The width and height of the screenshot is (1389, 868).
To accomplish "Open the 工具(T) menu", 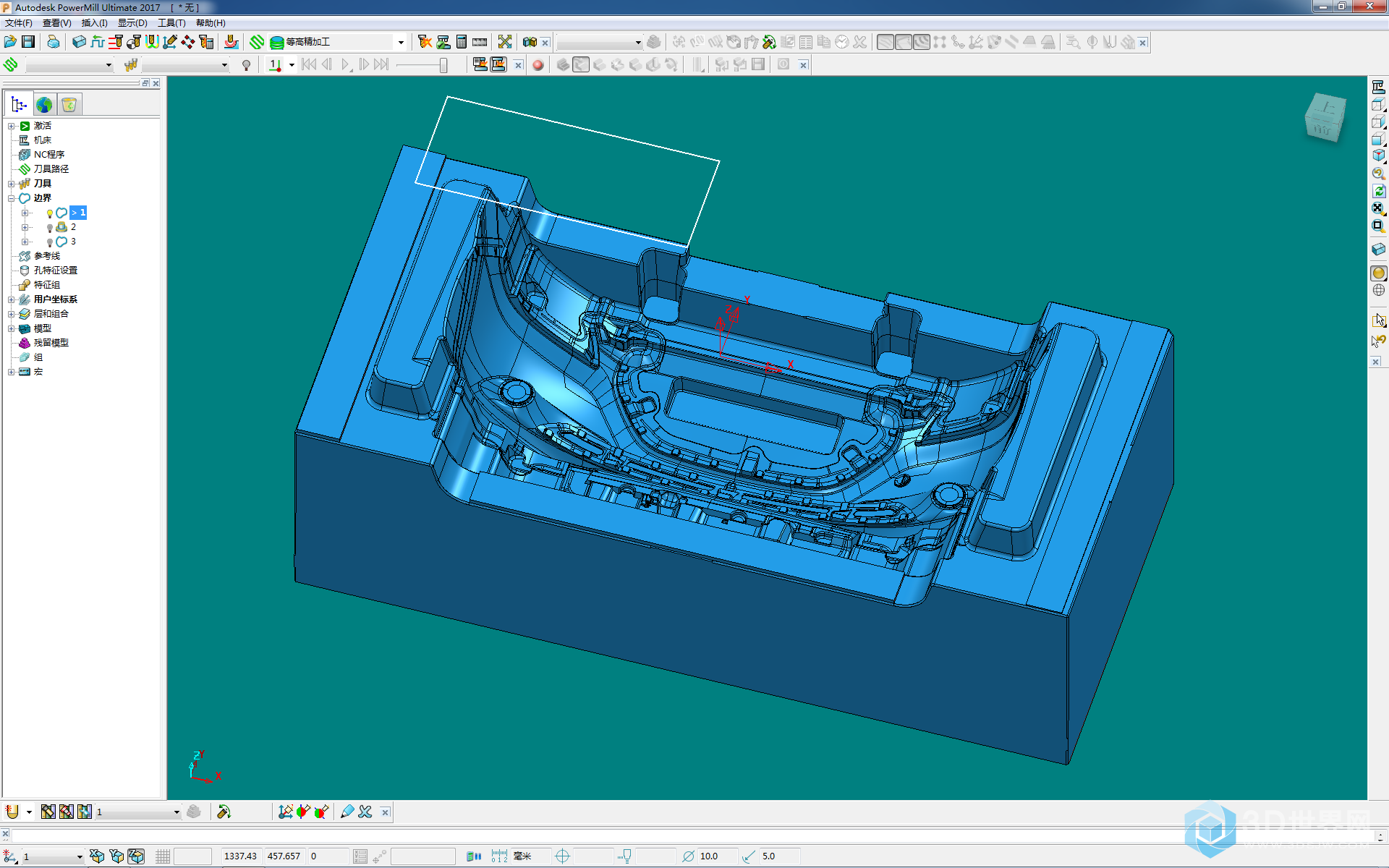I will click(171, 23).
